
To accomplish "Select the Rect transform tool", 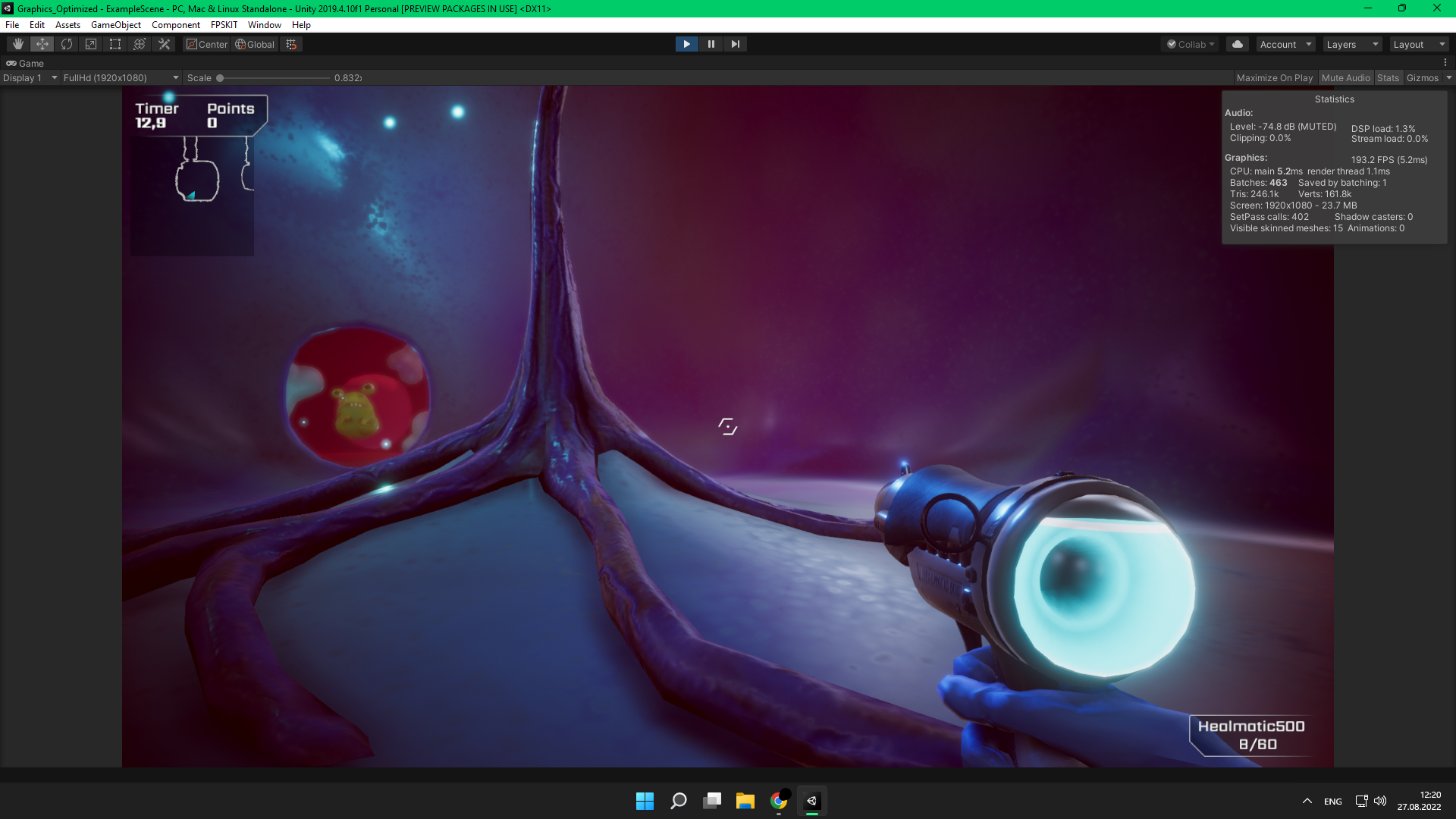I will pyautogui.click(x=115, y=44).
